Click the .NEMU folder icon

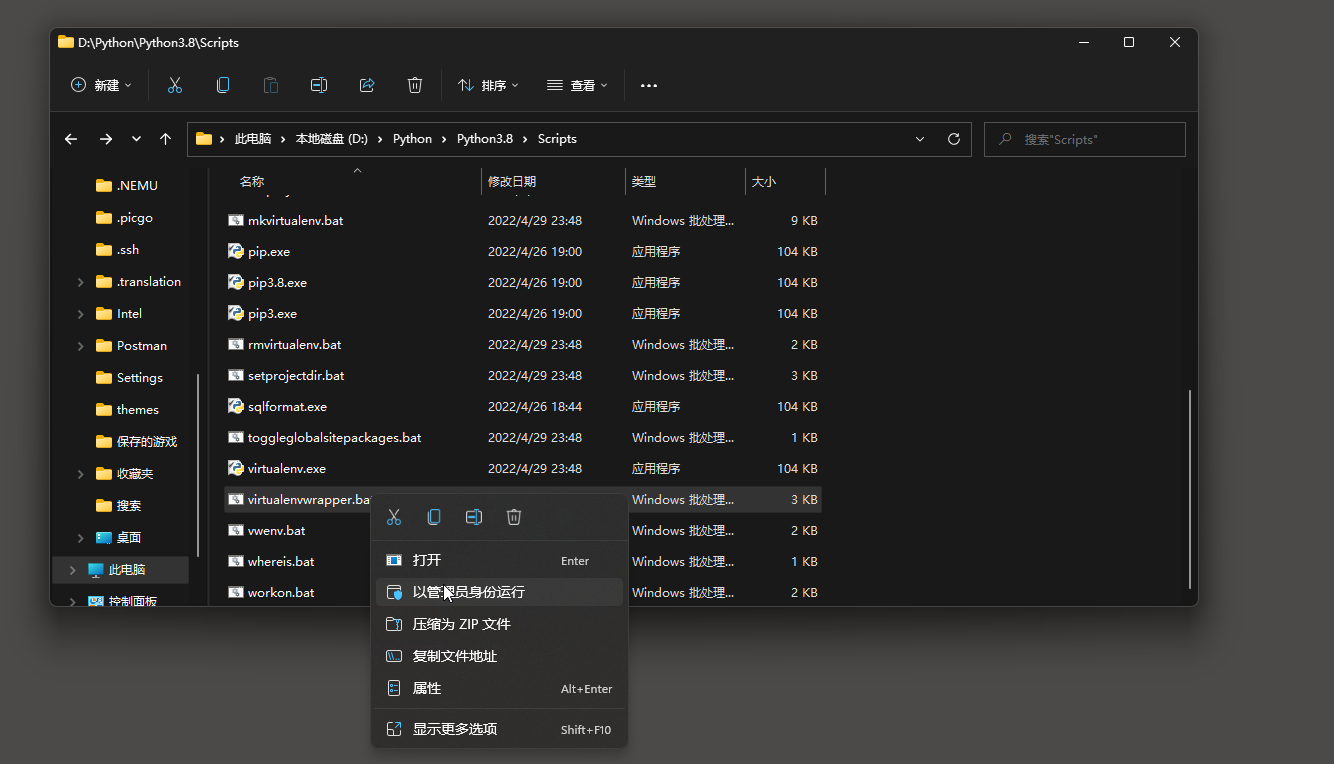[x=104, y=185]
